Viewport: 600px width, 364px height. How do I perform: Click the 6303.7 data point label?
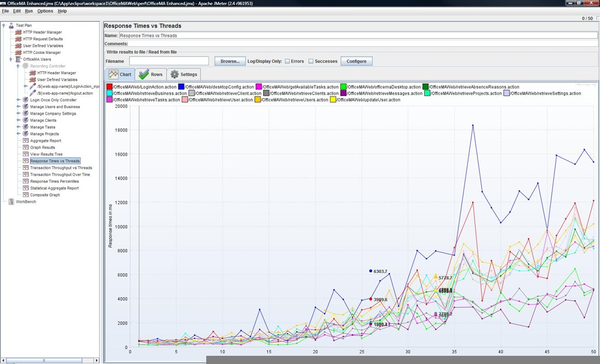tap(380, 271)
